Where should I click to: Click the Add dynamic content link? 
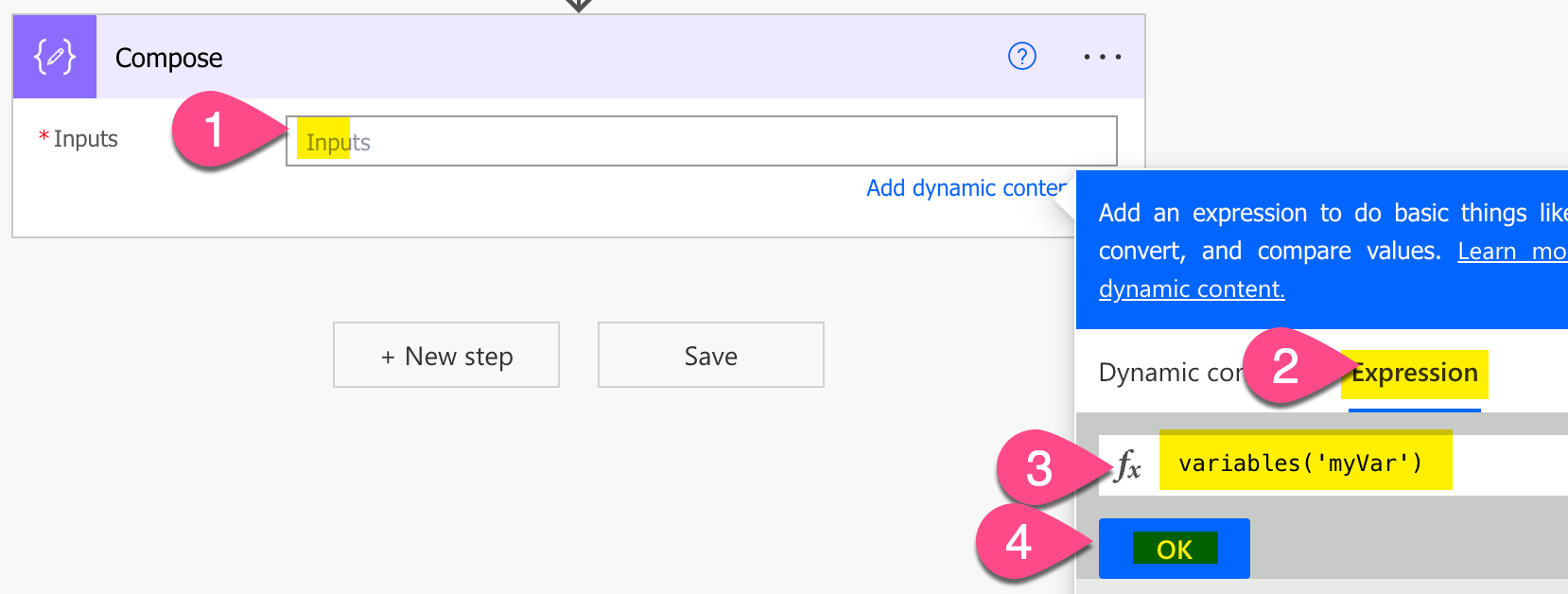click(965, 188)
